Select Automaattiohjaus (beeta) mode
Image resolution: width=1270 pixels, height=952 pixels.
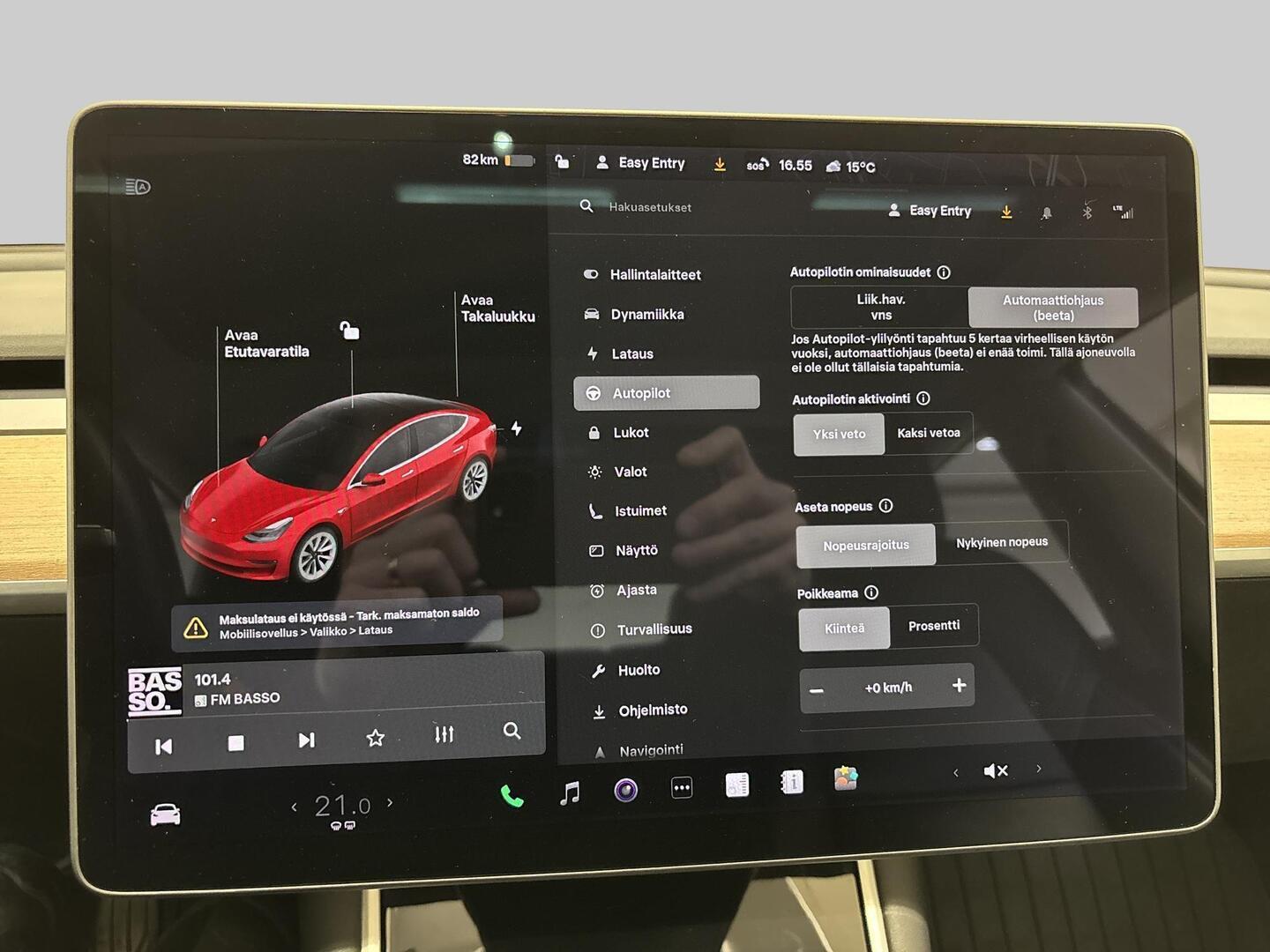click(1052, 307)
